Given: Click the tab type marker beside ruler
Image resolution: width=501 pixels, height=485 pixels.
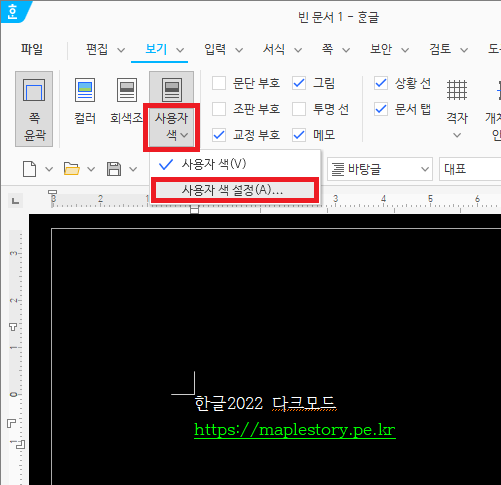Looking at the screenshot, I should click(15, 201).
